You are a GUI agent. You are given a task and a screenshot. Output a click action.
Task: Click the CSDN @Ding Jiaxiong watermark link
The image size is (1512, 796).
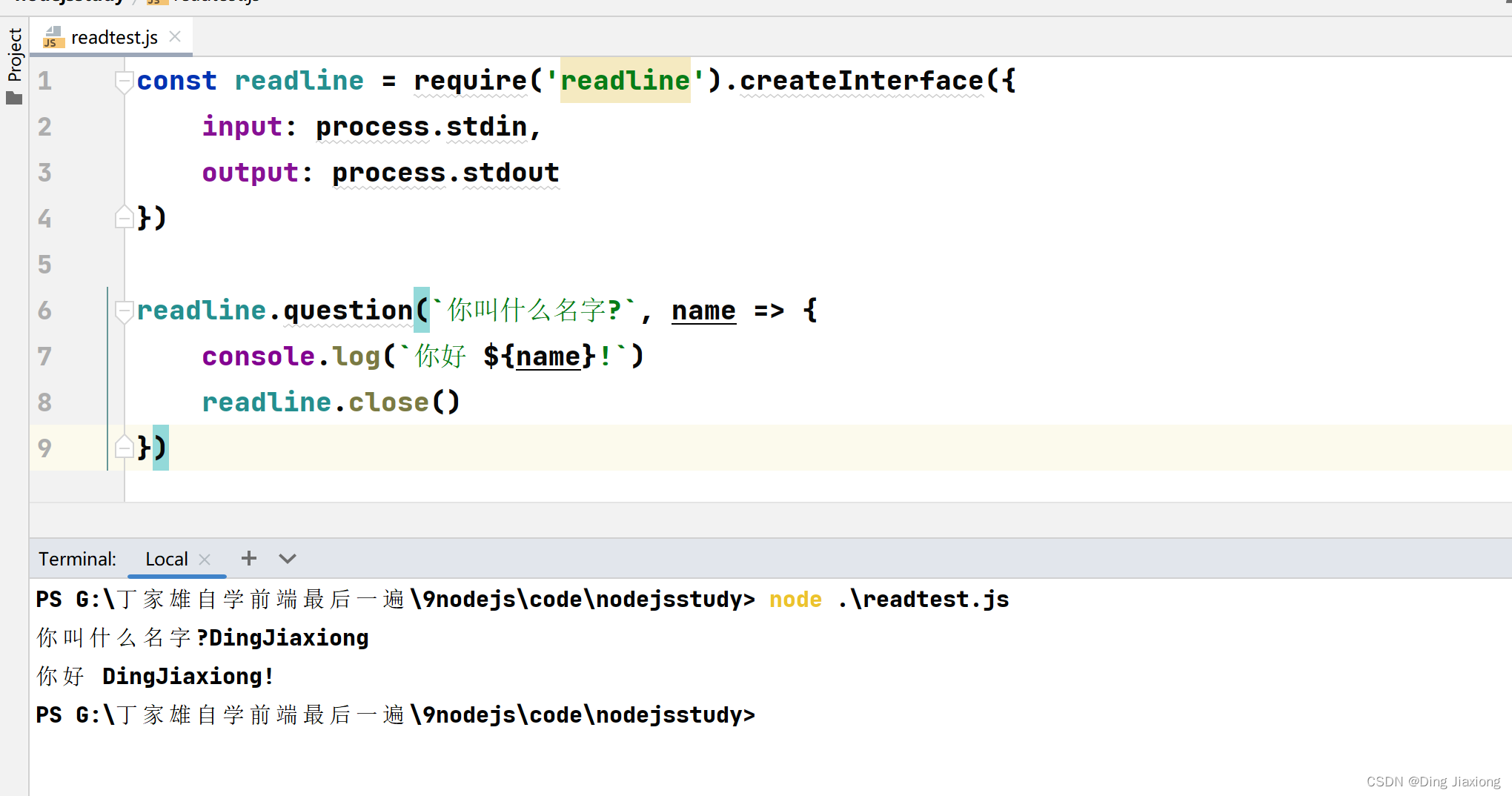(1433, 781)
